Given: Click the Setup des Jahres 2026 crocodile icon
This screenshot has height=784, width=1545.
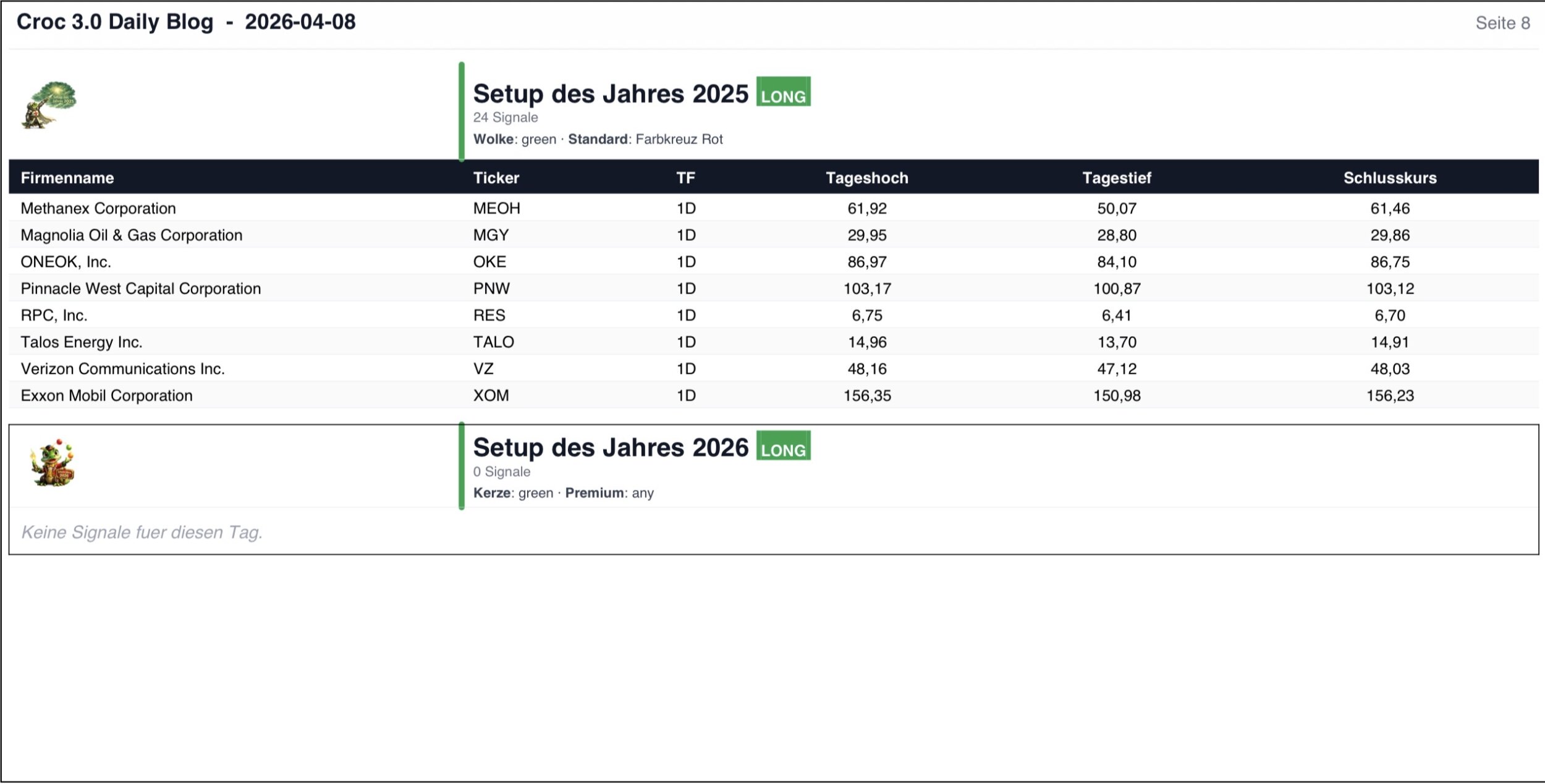Looking at the screenshot, I should pos(53,463).
